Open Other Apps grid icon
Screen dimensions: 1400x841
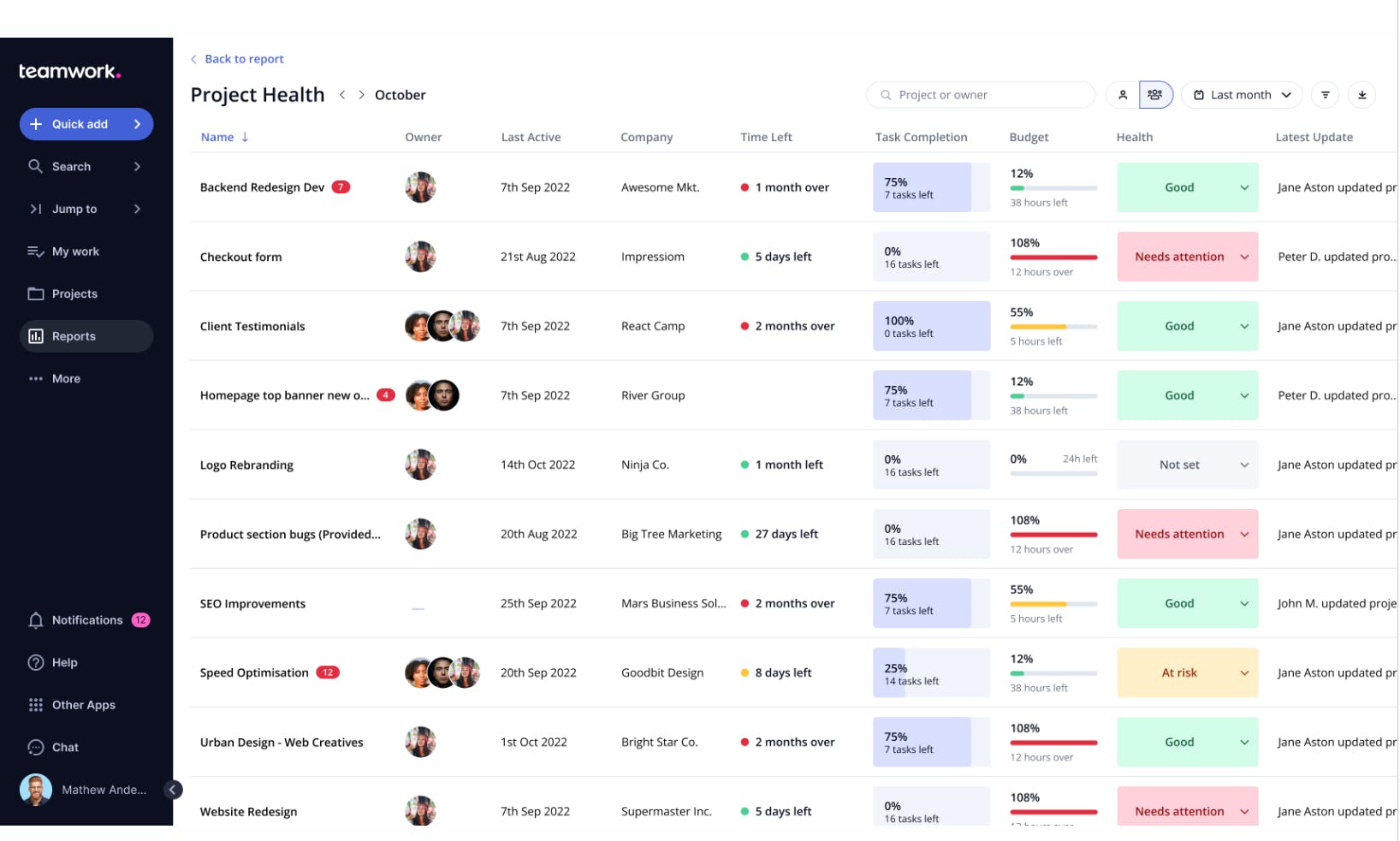[36, 705]
